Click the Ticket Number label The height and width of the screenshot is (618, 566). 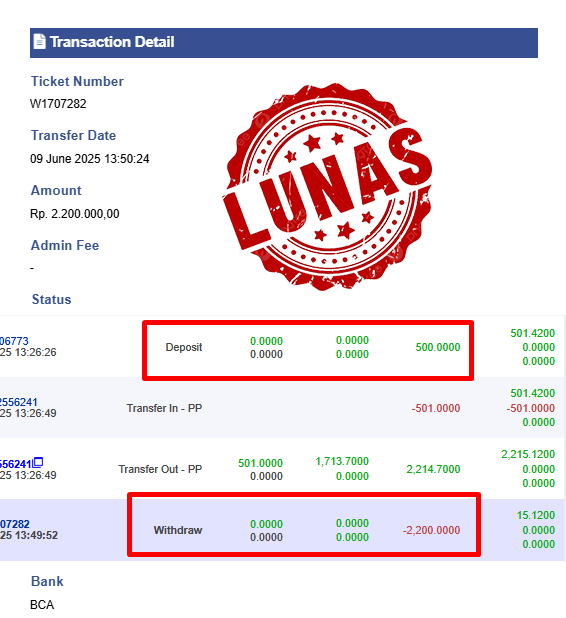click(77, 81)
